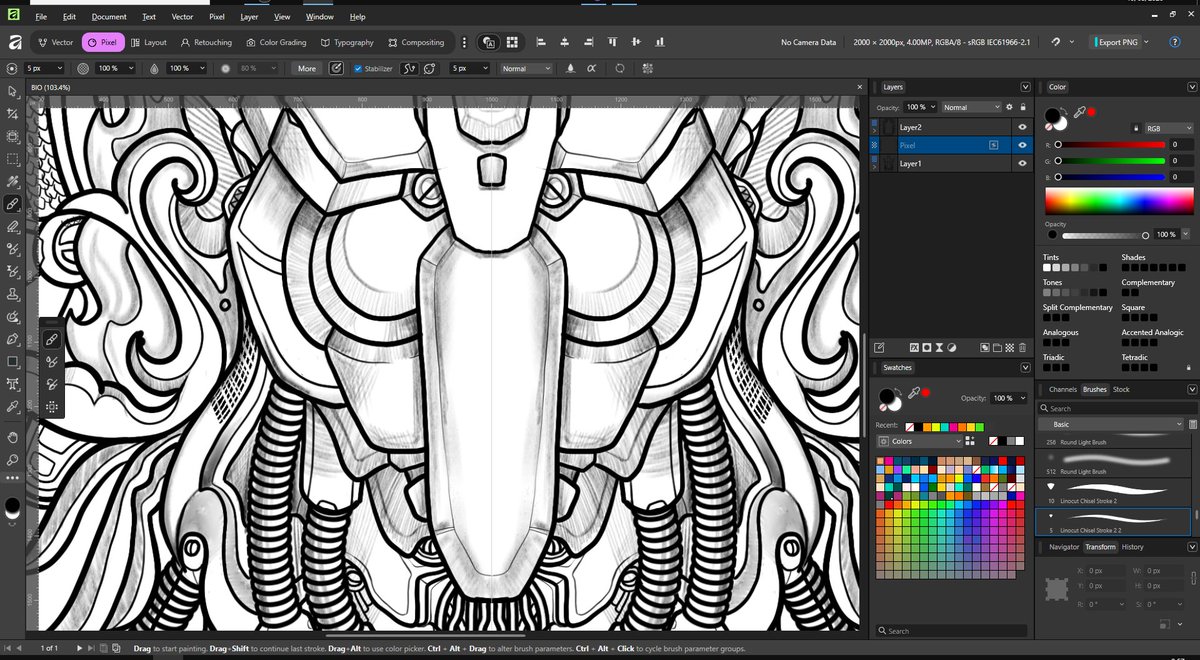Click the toolbar overflow three-dots icon

click(x=464, y=42)
